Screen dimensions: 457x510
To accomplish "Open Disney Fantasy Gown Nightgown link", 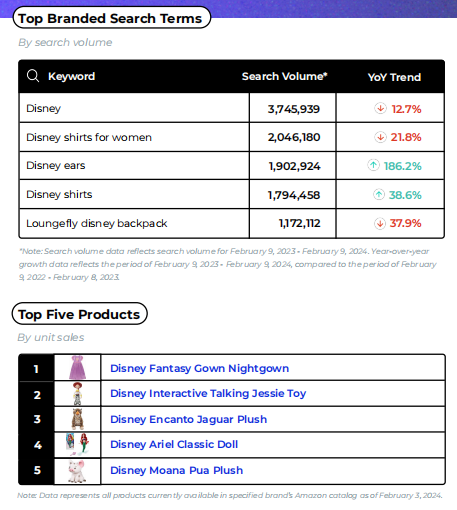I will tap(199, 368).
